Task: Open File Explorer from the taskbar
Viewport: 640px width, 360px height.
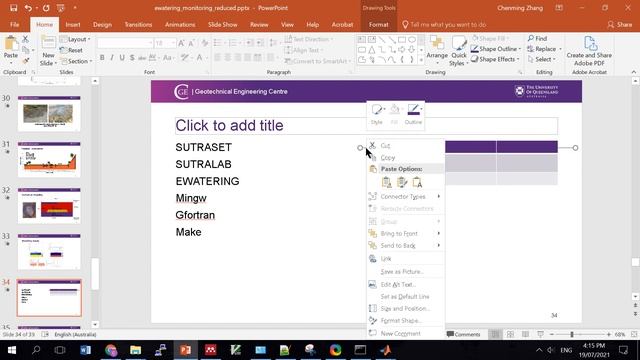Action: (136, 350)
